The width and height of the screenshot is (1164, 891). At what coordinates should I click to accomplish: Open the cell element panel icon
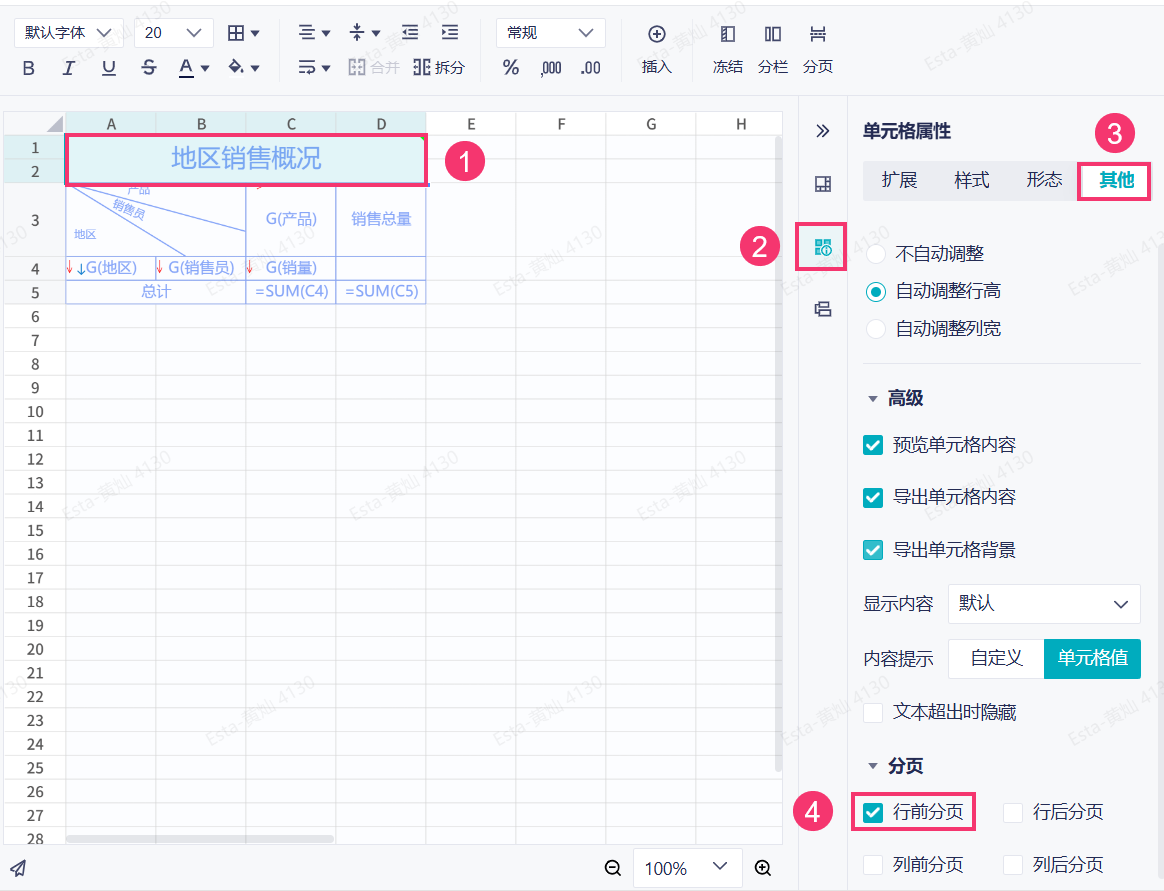[823, 184]
